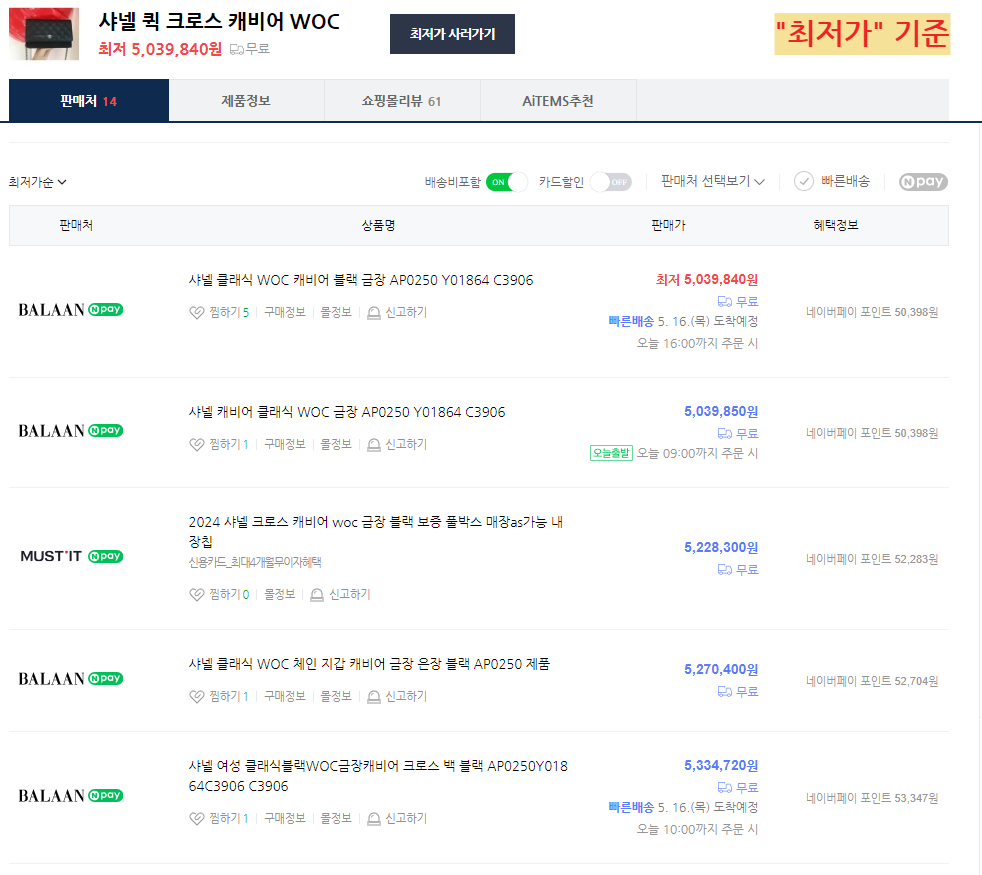Open the Chanel bag product thumbnail
This screenshot has width=982, height=875.
click(x=44, y=34)
